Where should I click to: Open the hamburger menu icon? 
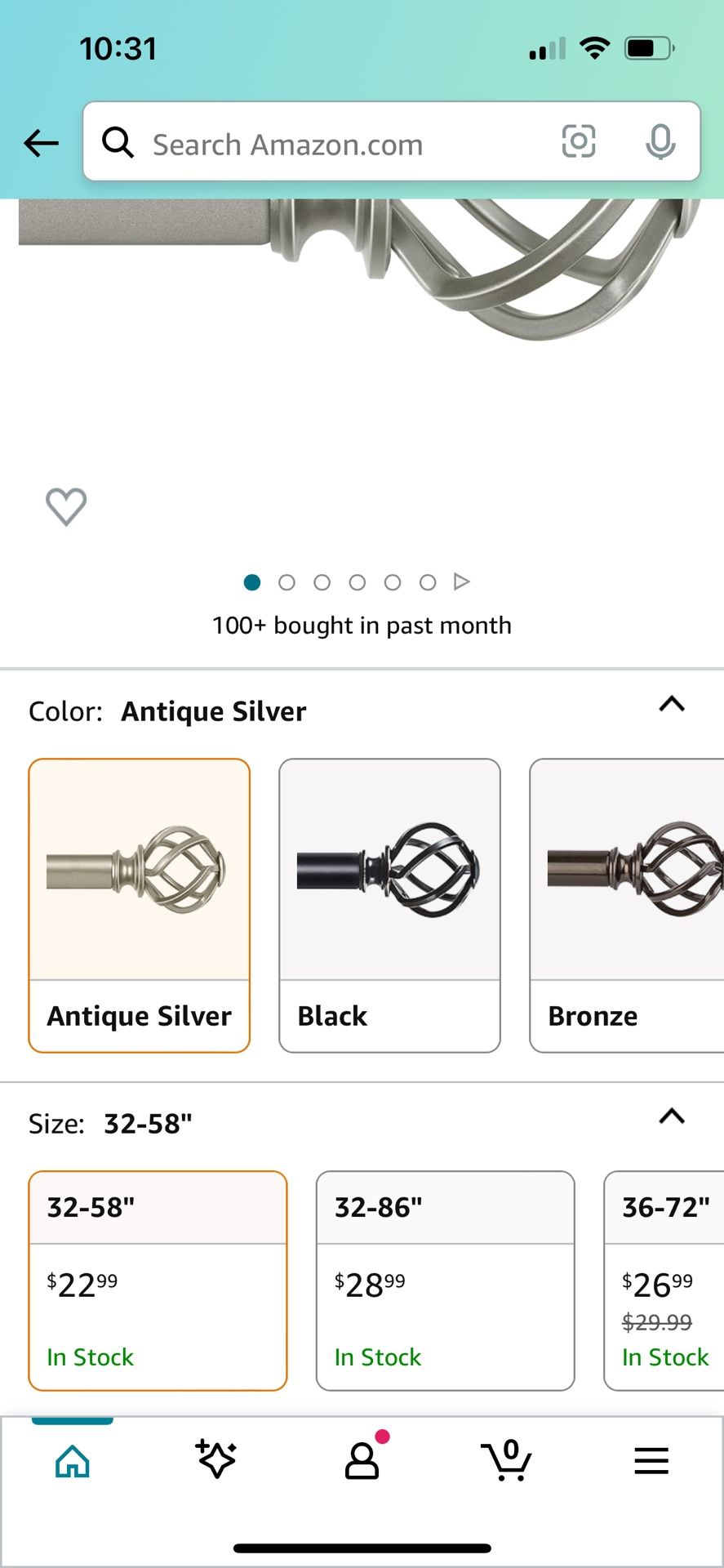click(x=651, y=1461)
